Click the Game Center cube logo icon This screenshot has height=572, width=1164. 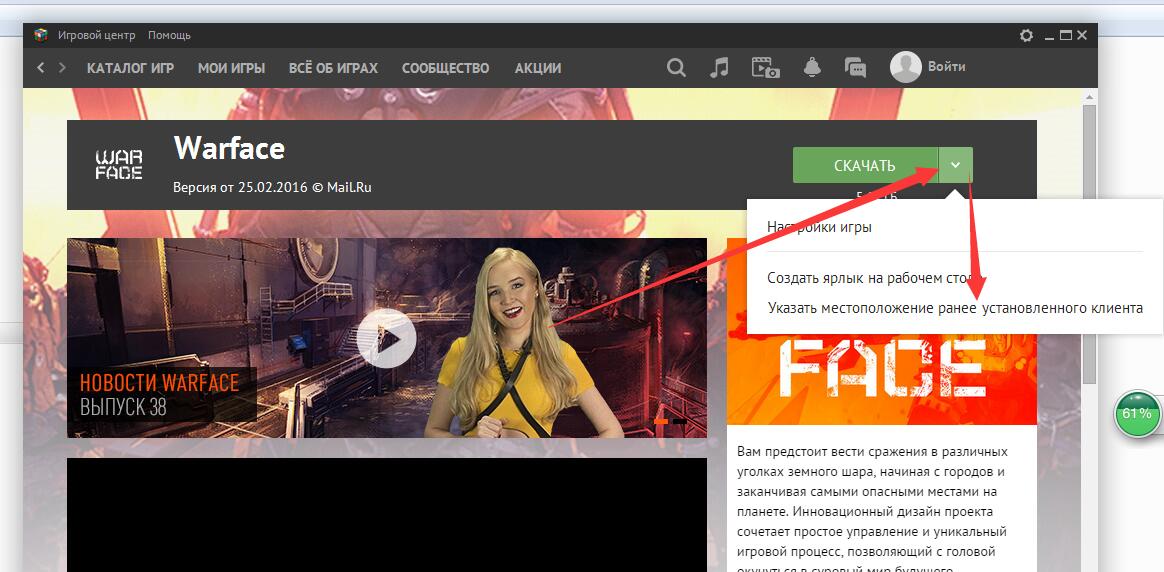[41, 35]
